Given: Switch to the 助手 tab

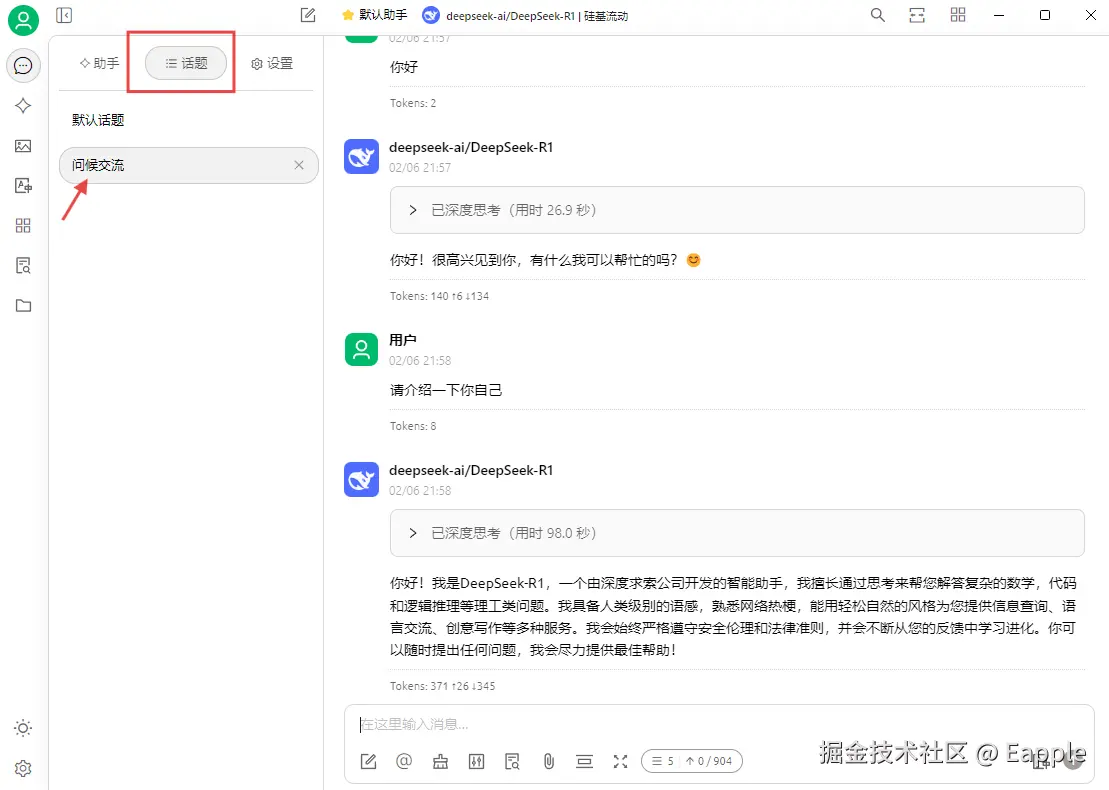Looking at the screenshot, I should click(99, 63).
